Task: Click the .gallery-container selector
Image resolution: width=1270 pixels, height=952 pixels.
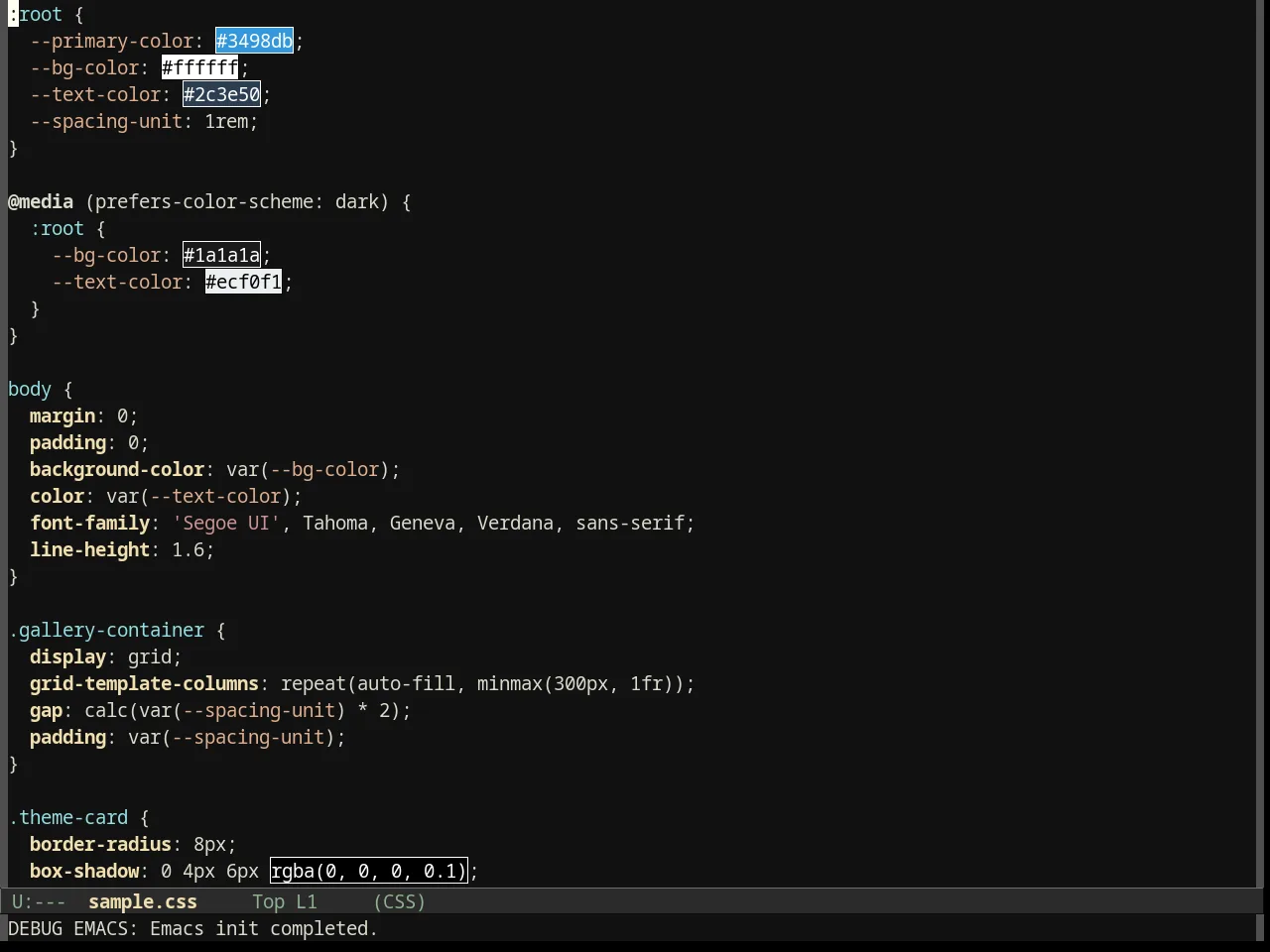Action: 106,630
